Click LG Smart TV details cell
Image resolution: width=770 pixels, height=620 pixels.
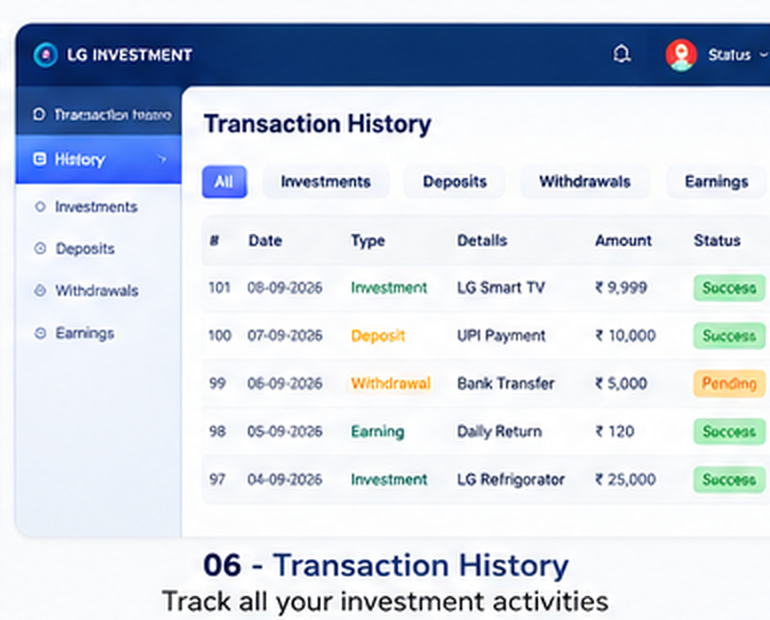coord(501,287)
